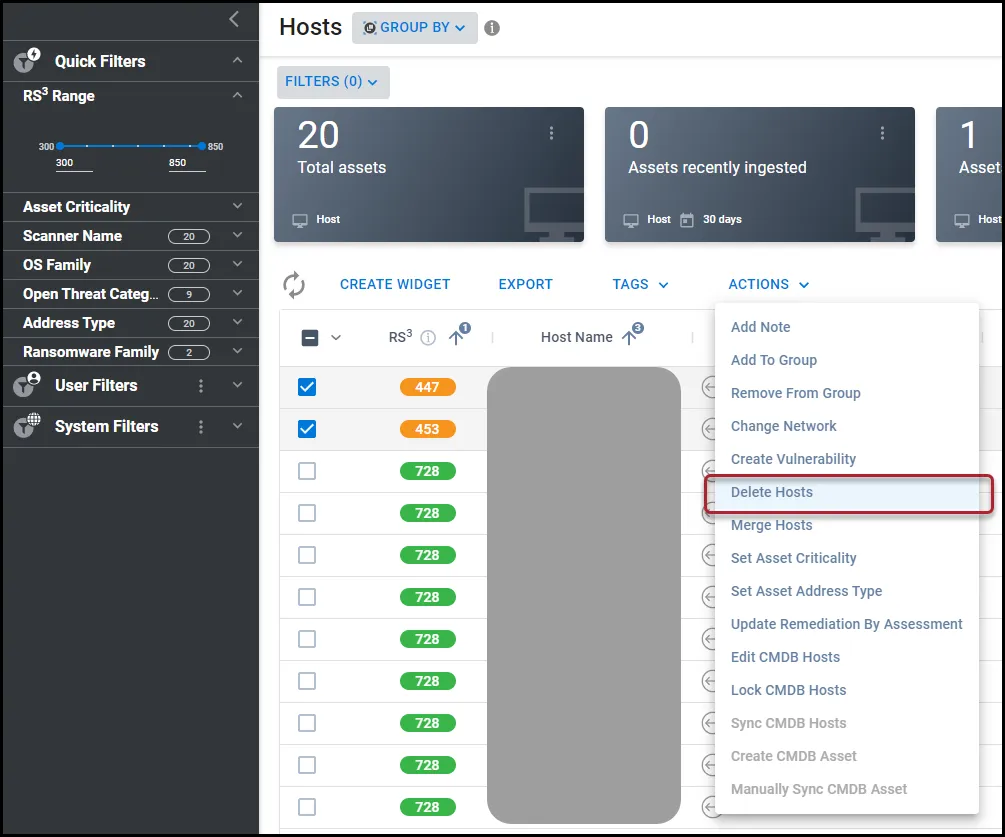Open detail arrow for the 447 row
Viewport: 1005px width, 837px height.
coord(708,387)
